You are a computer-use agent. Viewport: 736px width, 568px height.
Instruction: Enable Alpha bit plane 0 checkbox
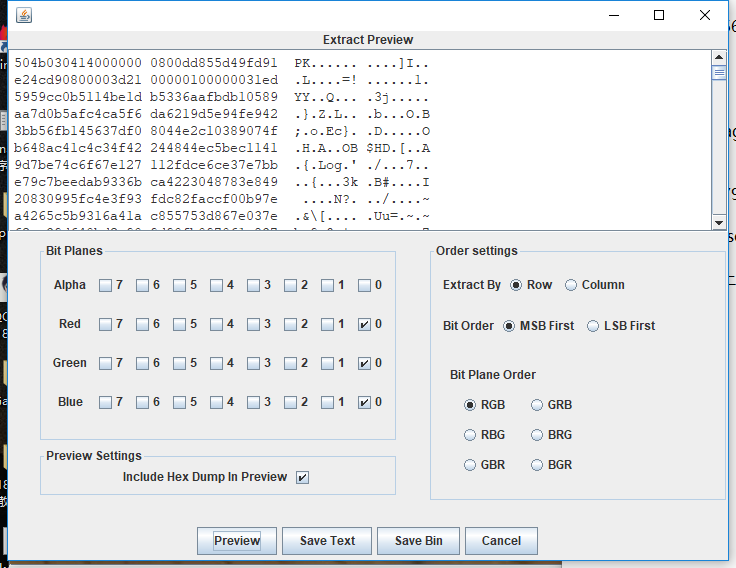365,285
